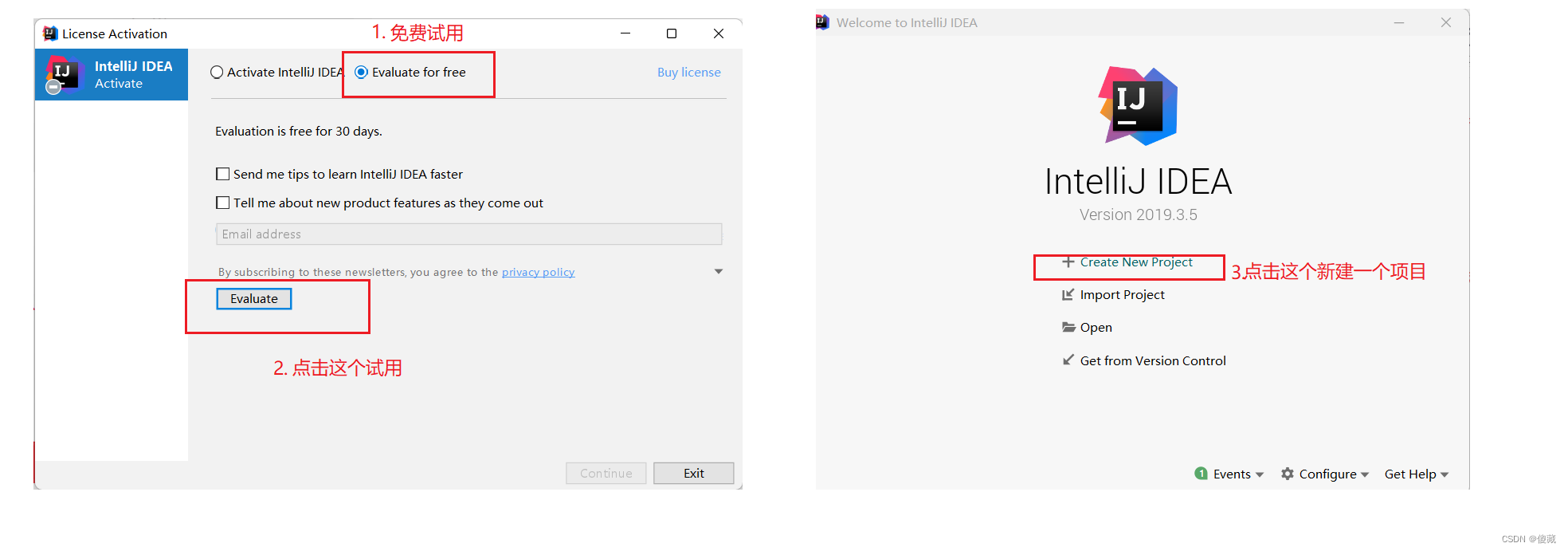The height and width of the screenshot is (551, 1568).
Task: Click the folder icon beside Open
Action: coord(1068,327)
